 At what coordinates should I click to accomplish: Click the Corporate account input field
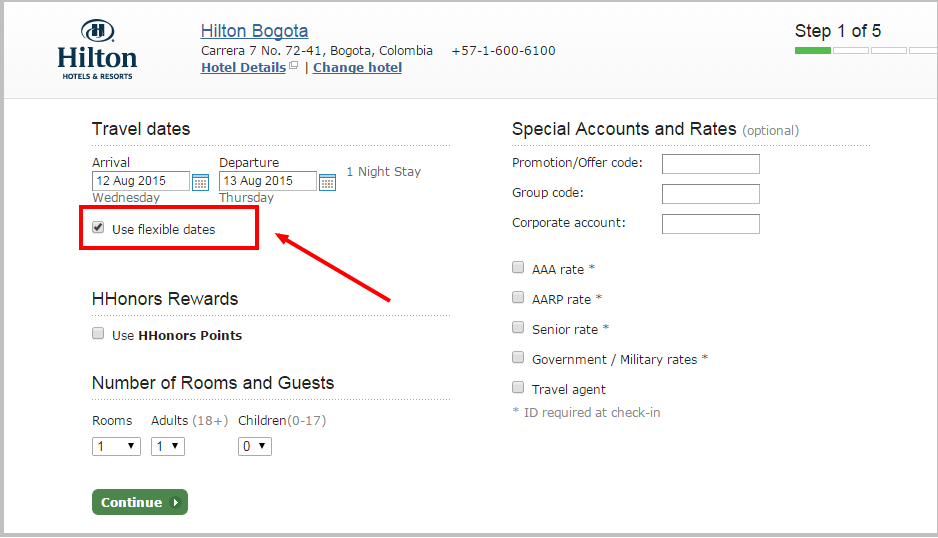coord(711,224)
